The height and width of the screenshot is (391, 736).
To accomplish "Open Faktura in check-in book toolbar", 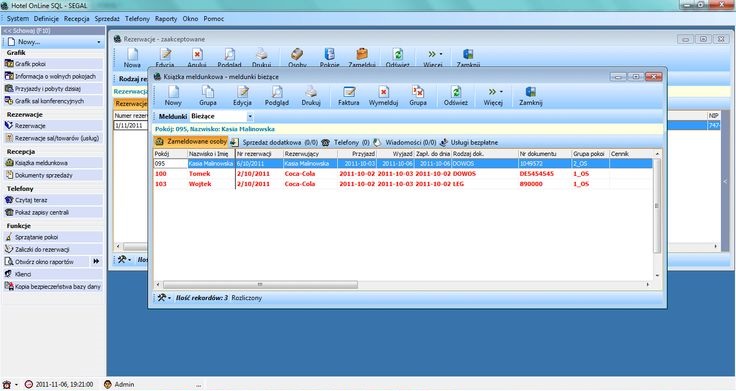I will pos(348,96).
